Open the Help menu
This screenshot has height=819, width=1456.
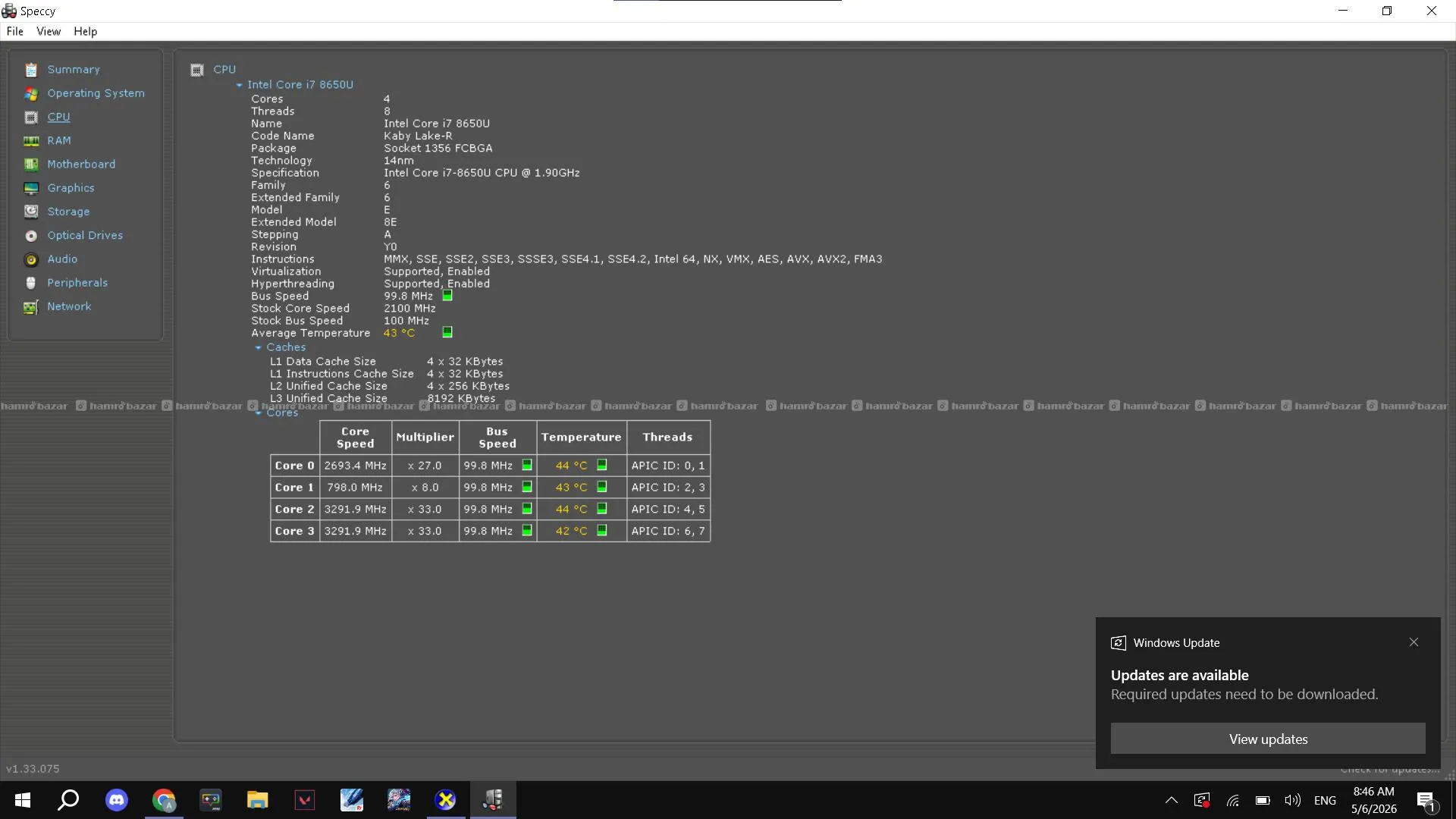[x=86, y=32]
